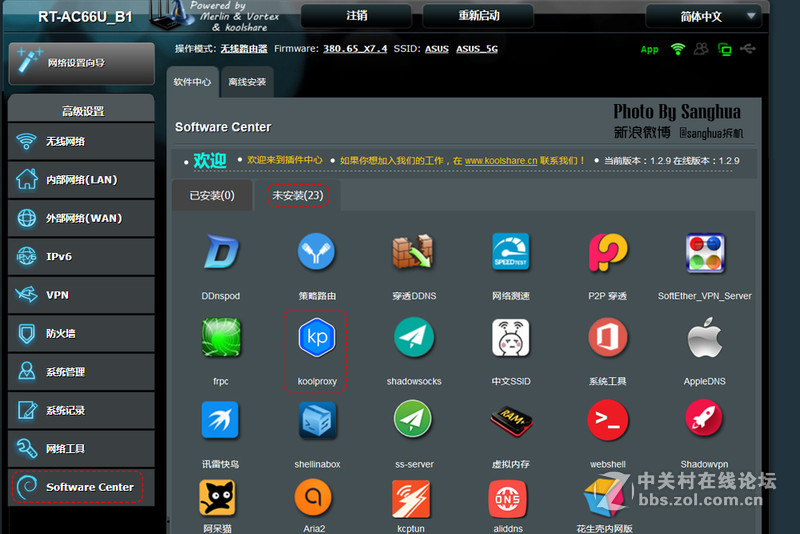Open the 网络测速 speedtest plugin

[510, 251]
